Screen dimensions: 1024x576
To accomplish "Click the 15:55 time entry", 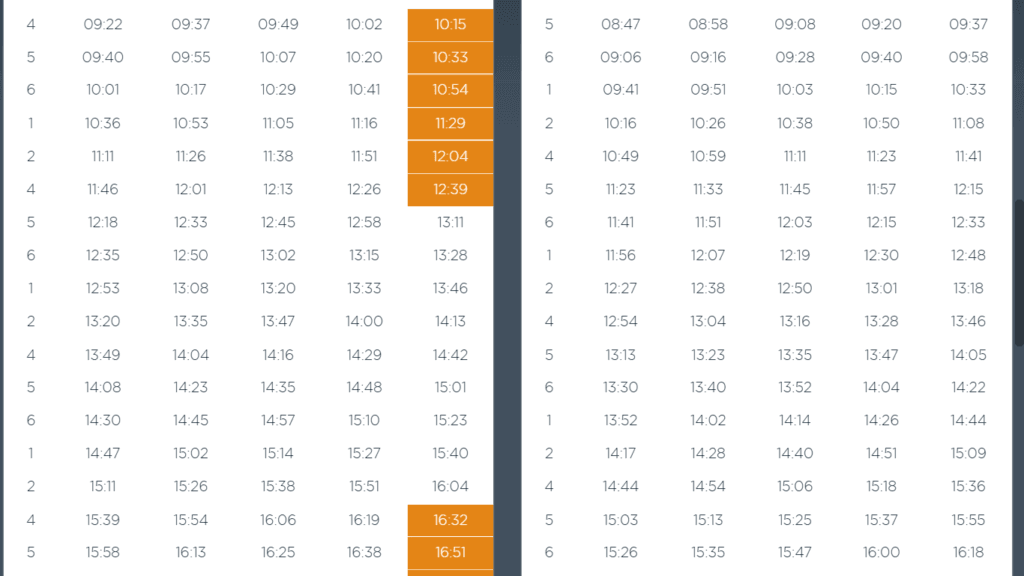I will (x=968, y=520).
